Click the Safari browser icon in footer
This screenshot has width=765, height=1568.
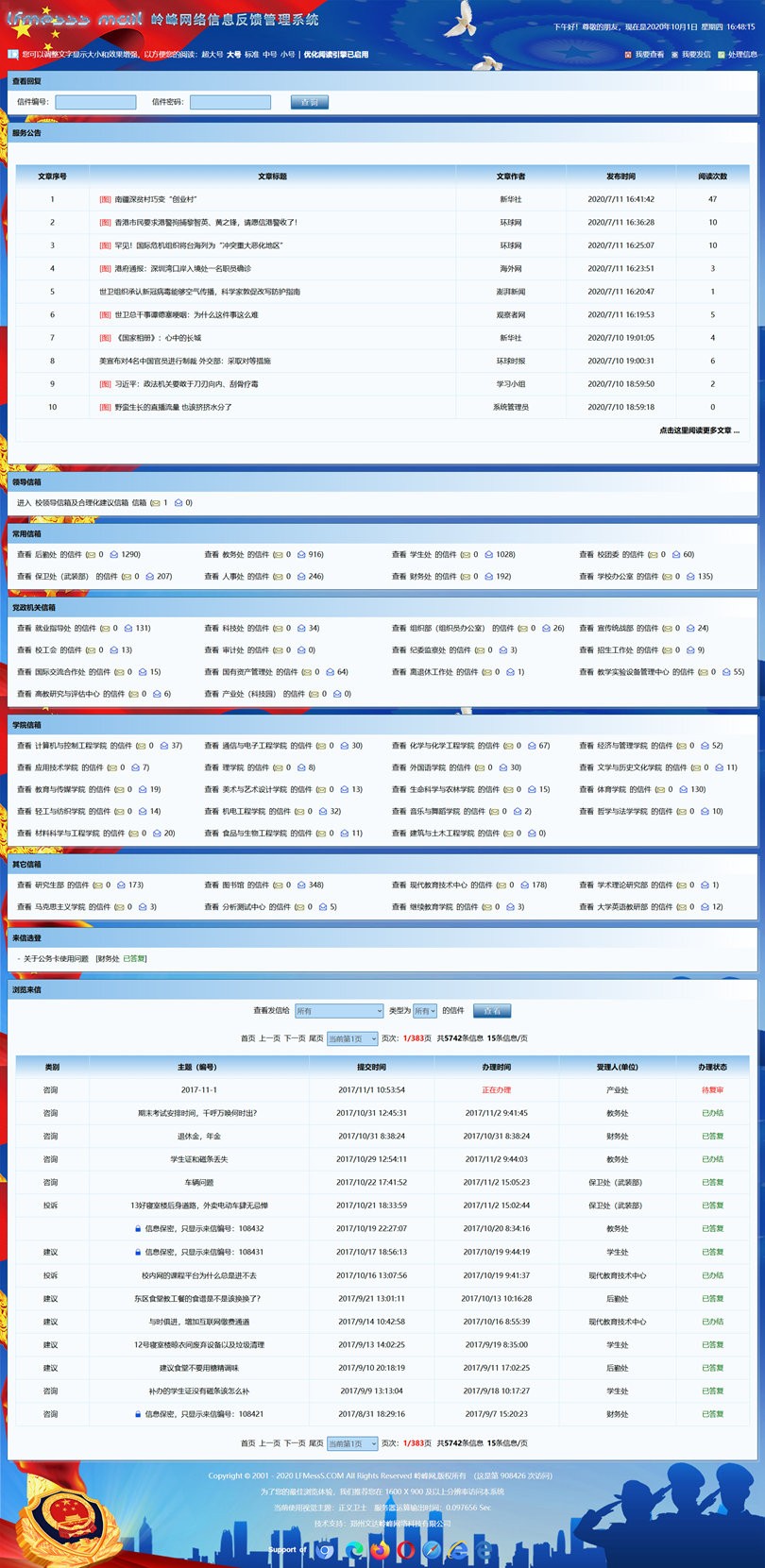pos(432,1549)
